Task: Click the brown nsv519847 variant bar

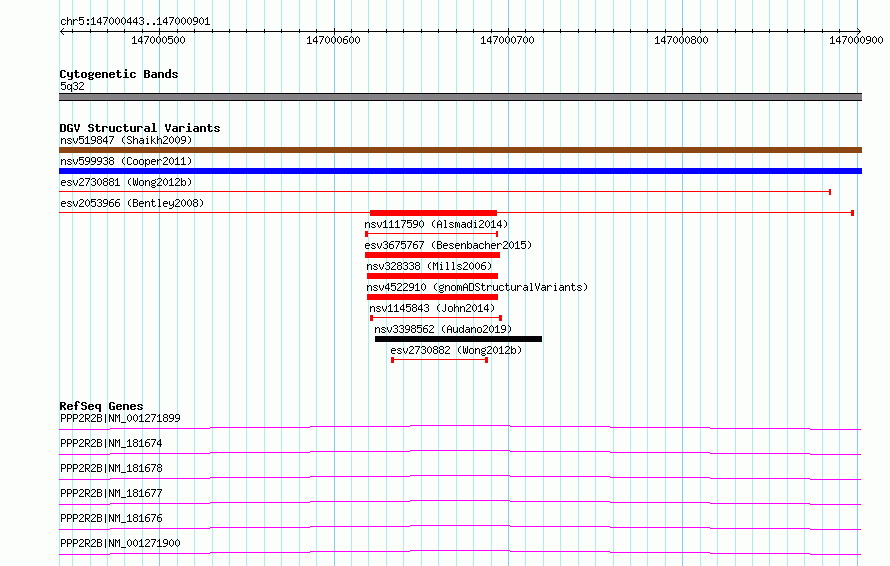Action: click(460, 150)
